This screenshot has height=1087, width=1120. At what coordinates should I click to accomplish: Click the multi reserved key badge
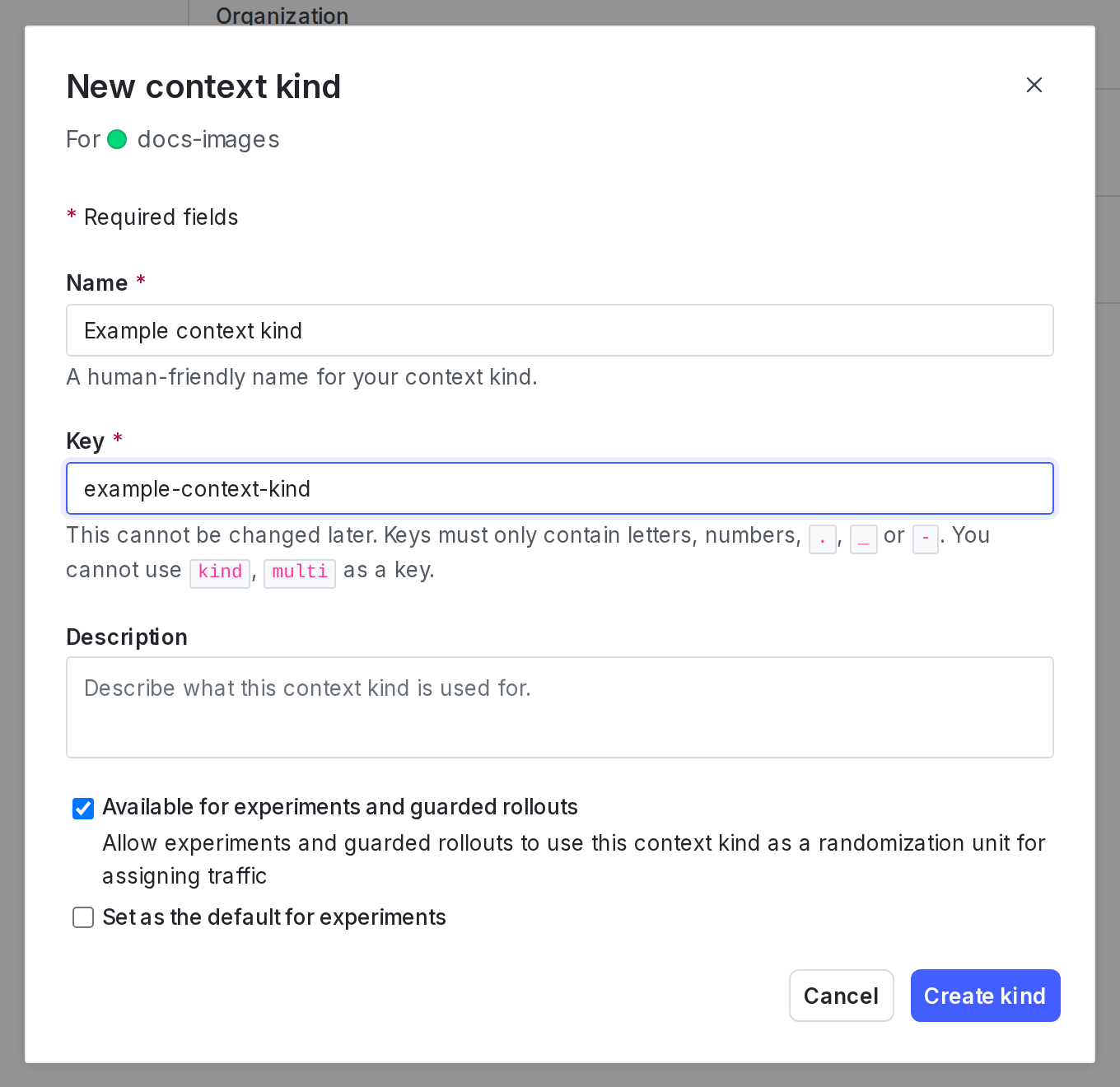[299, 572]
